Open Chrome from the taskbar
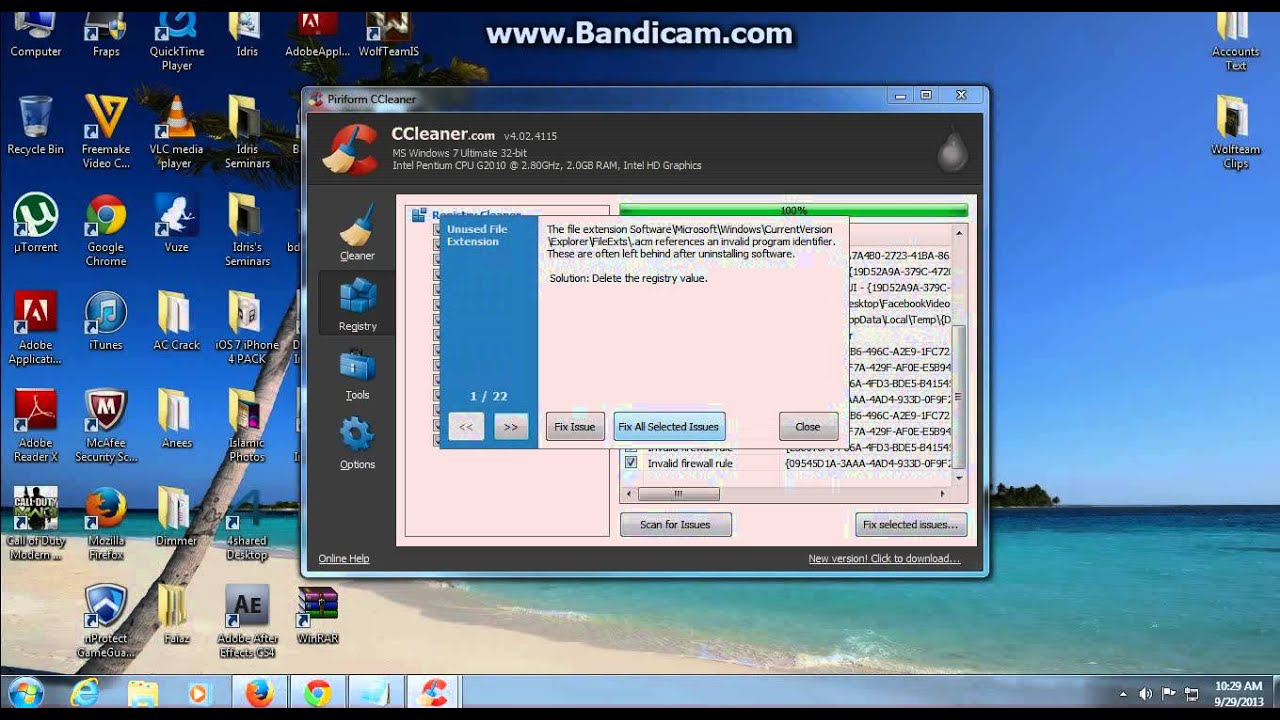1280x720 pixels. tap(318, 692)
